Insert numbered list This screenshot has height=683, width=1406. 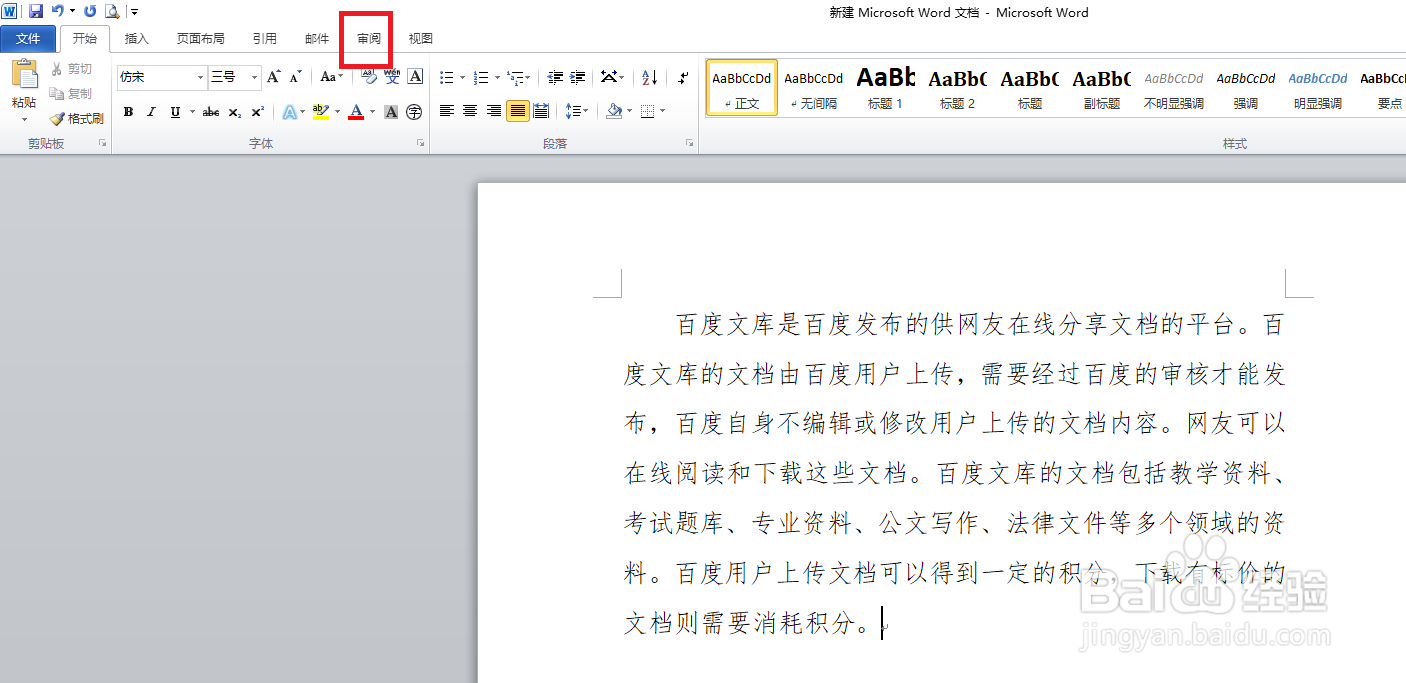point(480,77)
